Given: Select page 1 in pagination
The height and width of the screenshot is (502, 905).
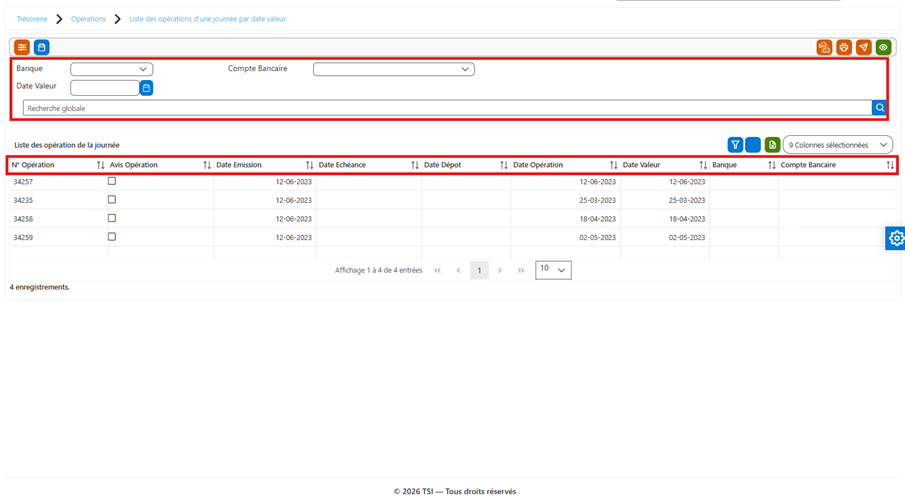Looking at the screenshot, I should (479, 270).
